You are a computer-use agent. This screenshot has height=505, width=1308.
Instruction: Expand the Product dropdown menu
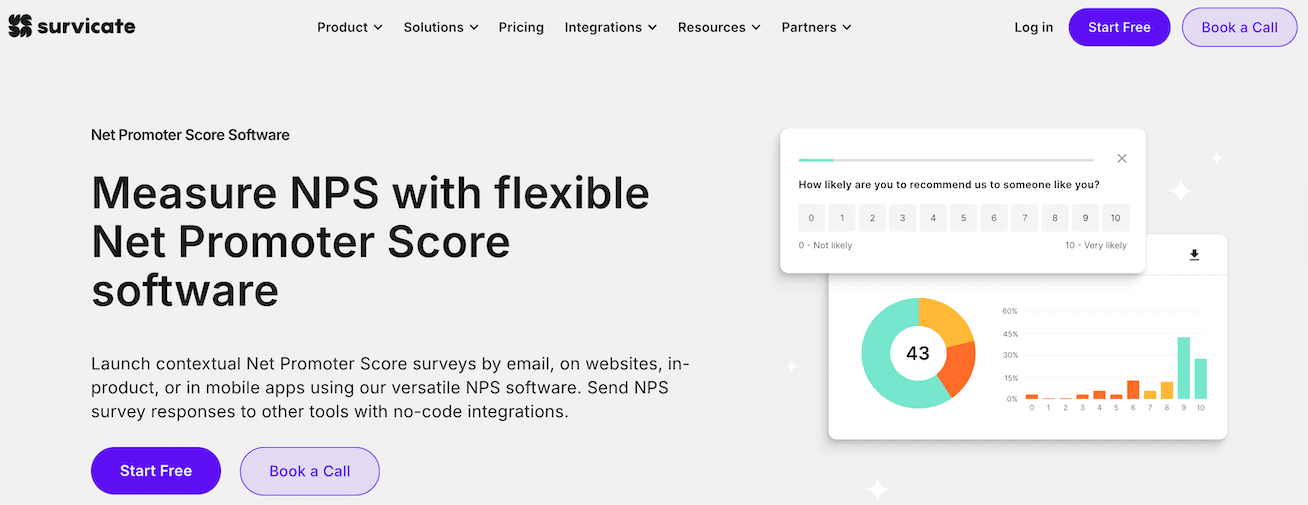(349, 27)
